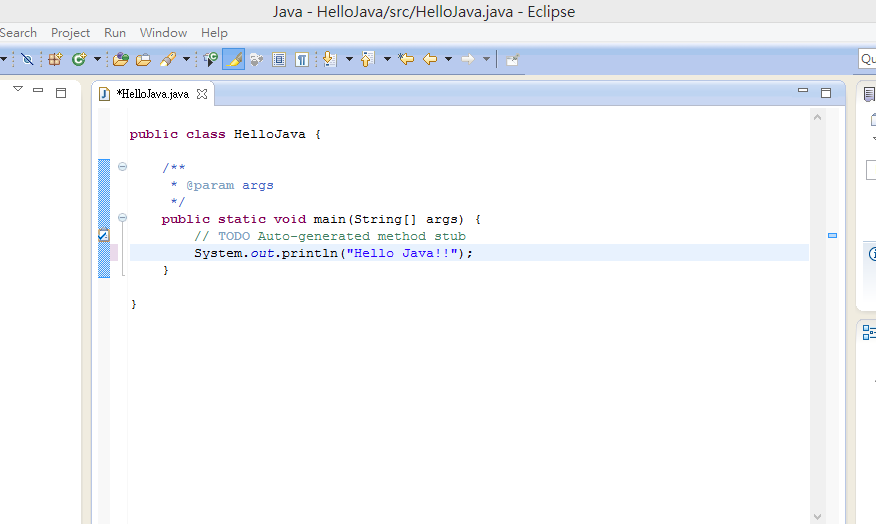Screen dimensions: 876x524
Task: Toggle Block Selection Mode
Action: tap(279, 59)
